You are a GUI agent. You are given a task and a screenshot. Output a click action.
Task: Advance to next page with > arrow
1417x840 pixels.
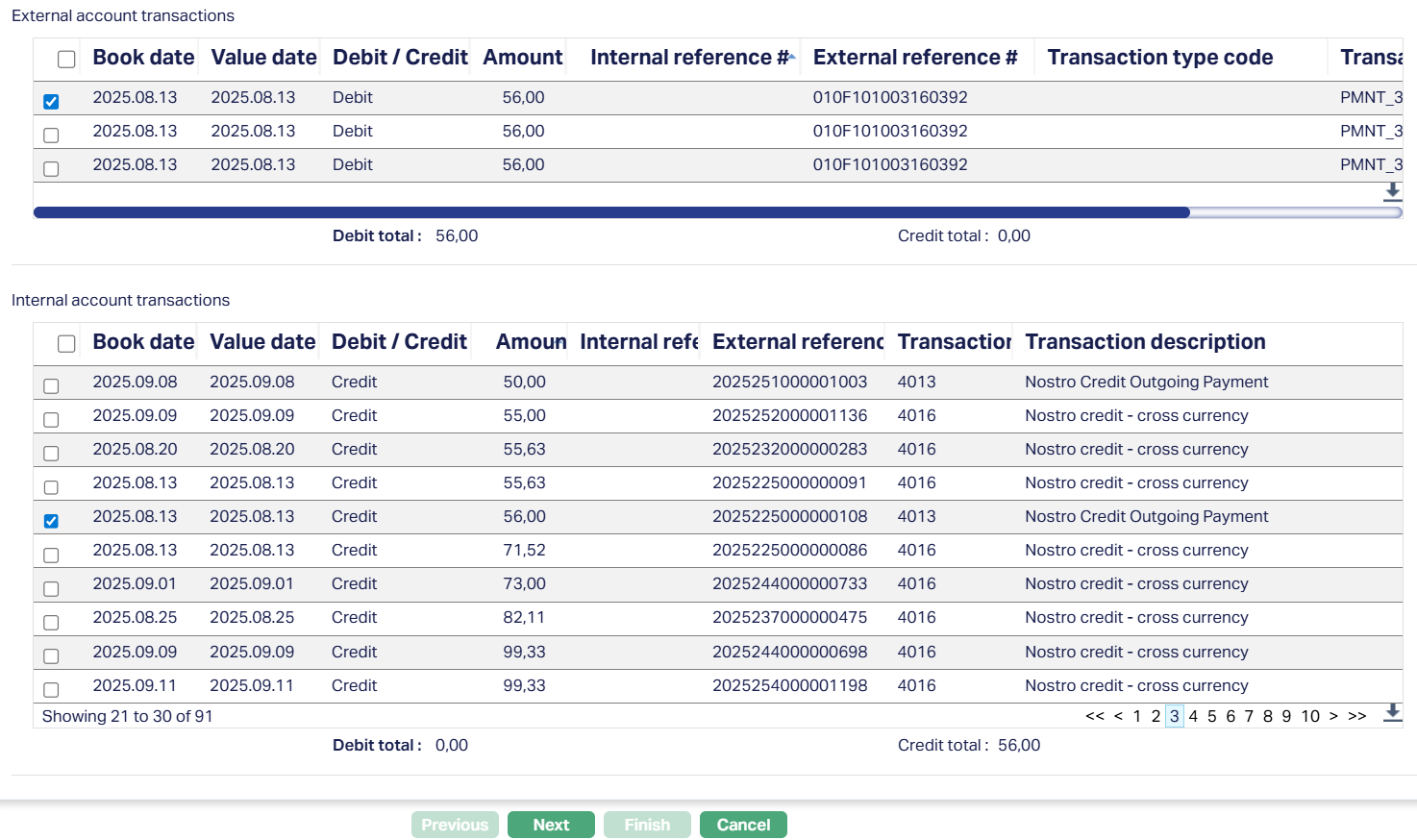[1333, 716]
